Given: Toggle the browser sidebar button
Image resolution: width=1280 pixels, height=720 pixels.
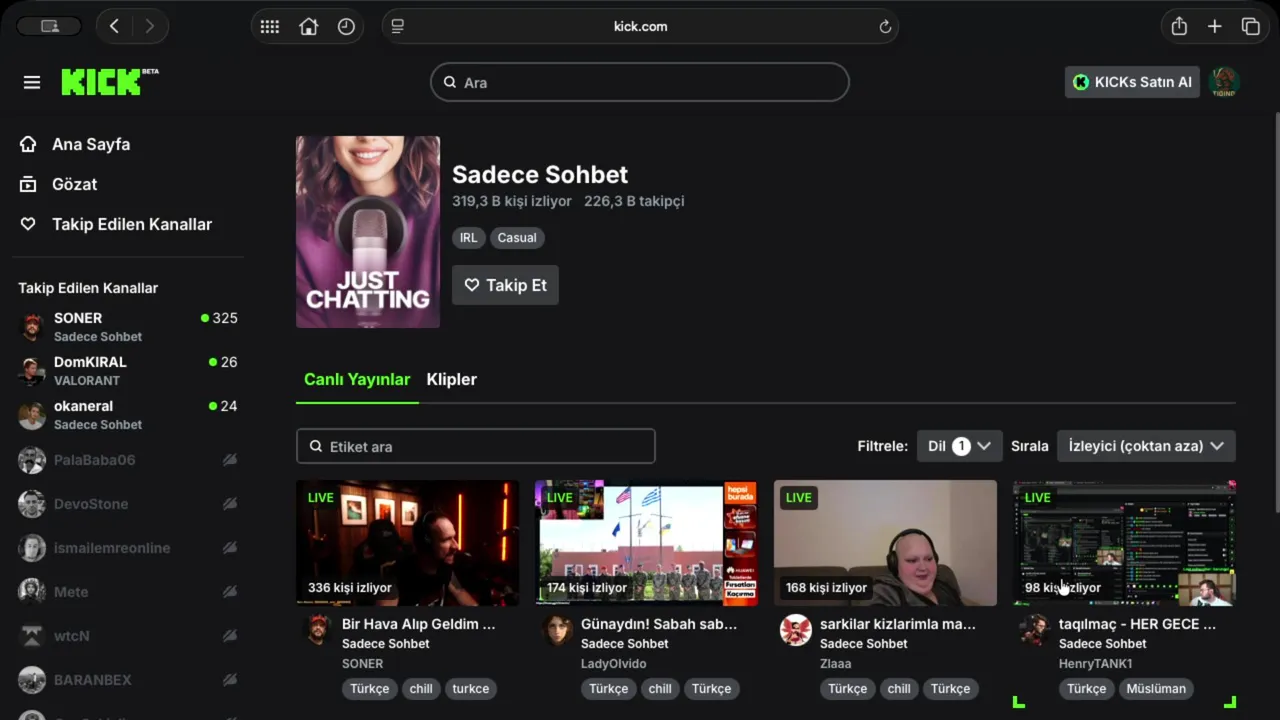Looking at the screenshot, I should (x=50, y=27).
